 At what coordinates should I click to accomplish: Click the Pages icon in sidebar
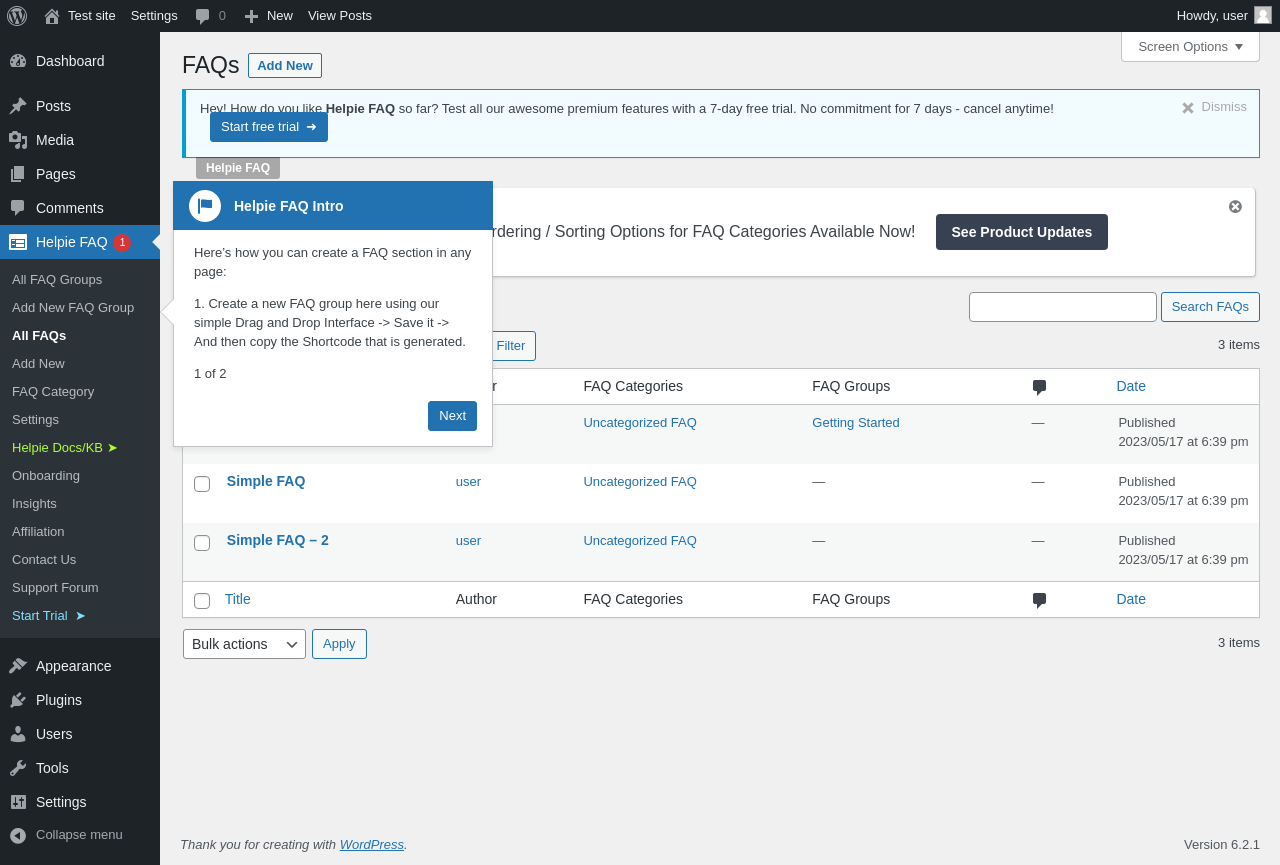(18, 174)
